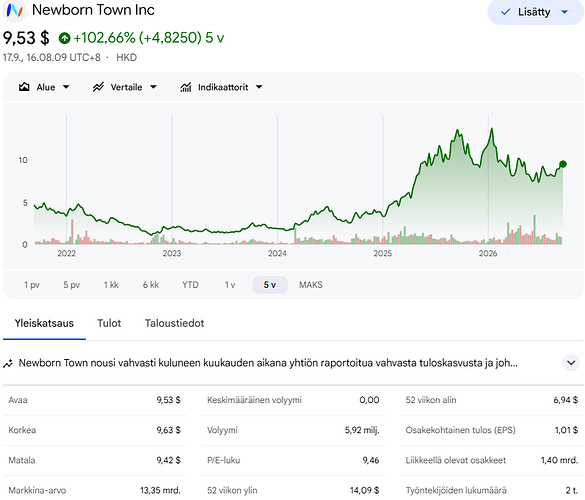
Task: Click the Työntekijöiden lukumäärä label
Action: click(x=456, y=490)
